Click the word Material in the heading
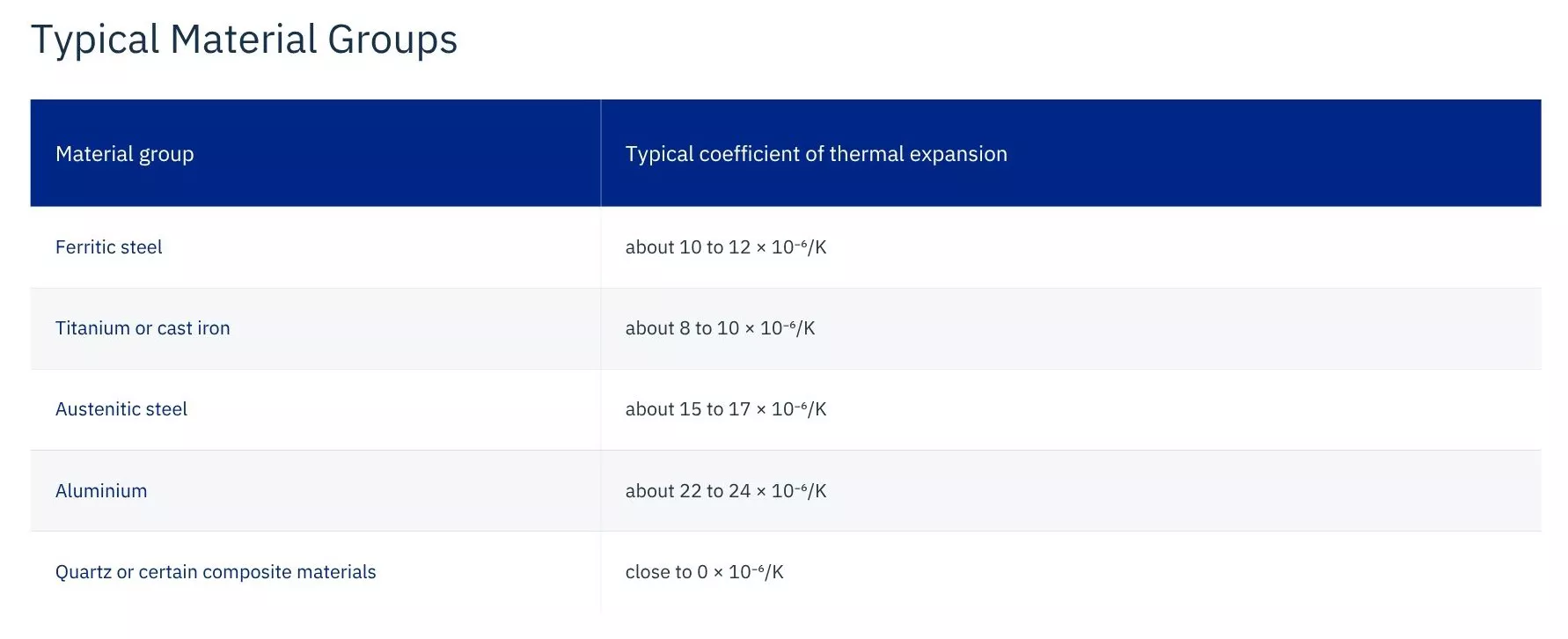Screen dimensions: 1568x639 (x=244, y=39)
